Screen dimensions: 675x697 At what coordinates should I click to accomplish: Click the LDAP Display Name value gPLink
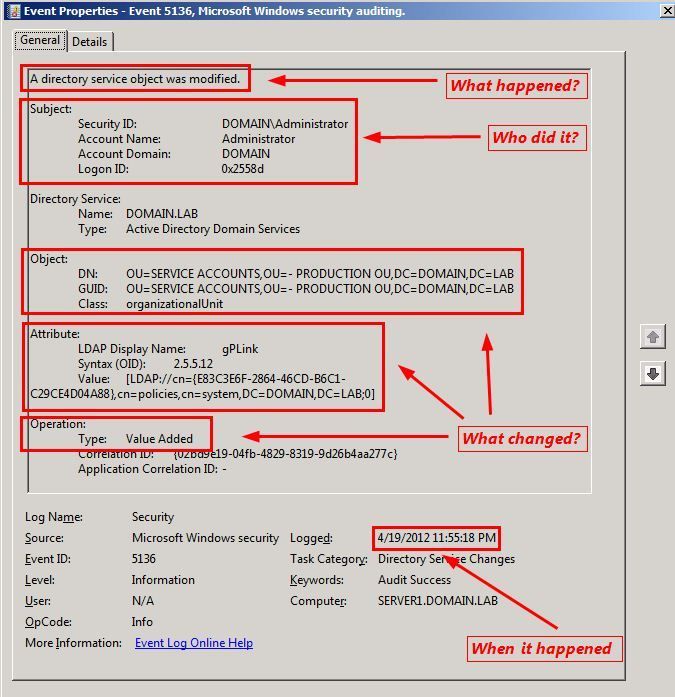(x=240, y=349)
